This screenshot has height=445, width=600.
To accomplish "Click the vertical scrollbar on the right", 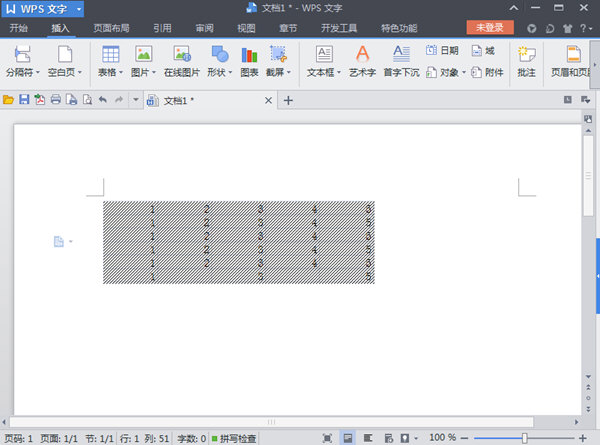I will point(588,170).
